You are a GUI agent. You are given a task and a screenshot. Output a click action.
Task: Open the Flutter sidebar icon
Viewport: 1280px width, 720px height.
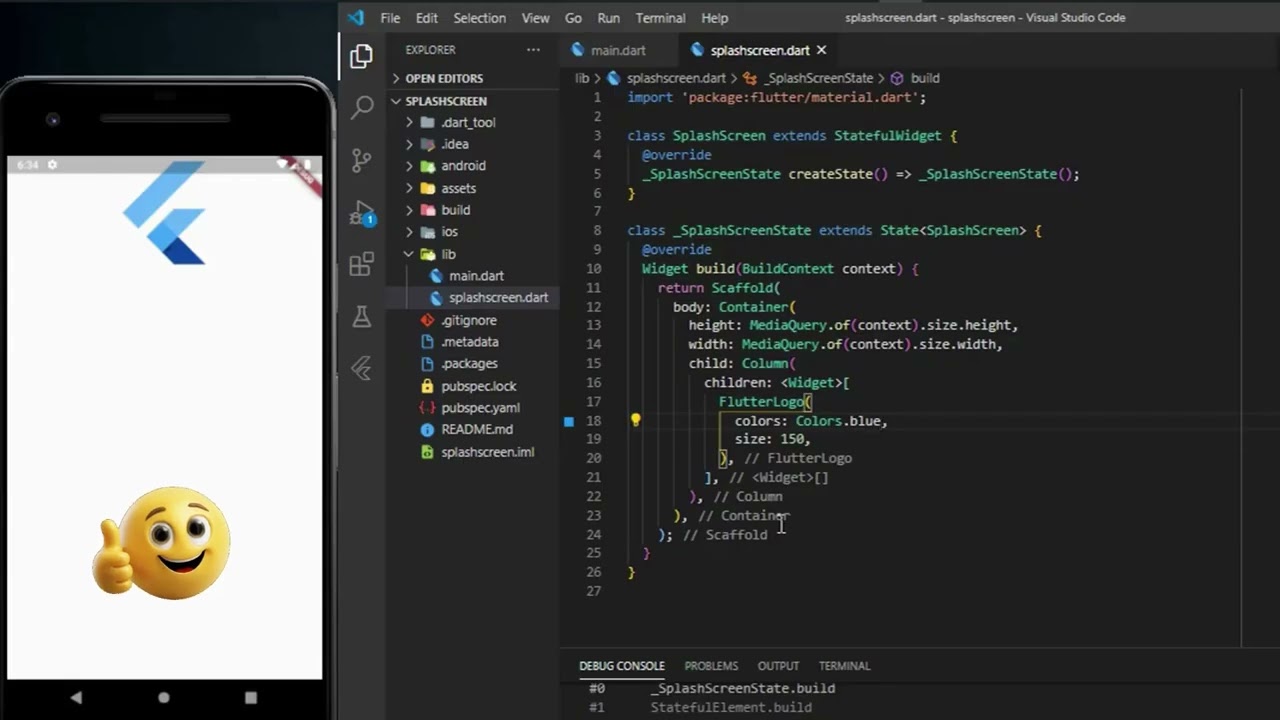[361, 369]
